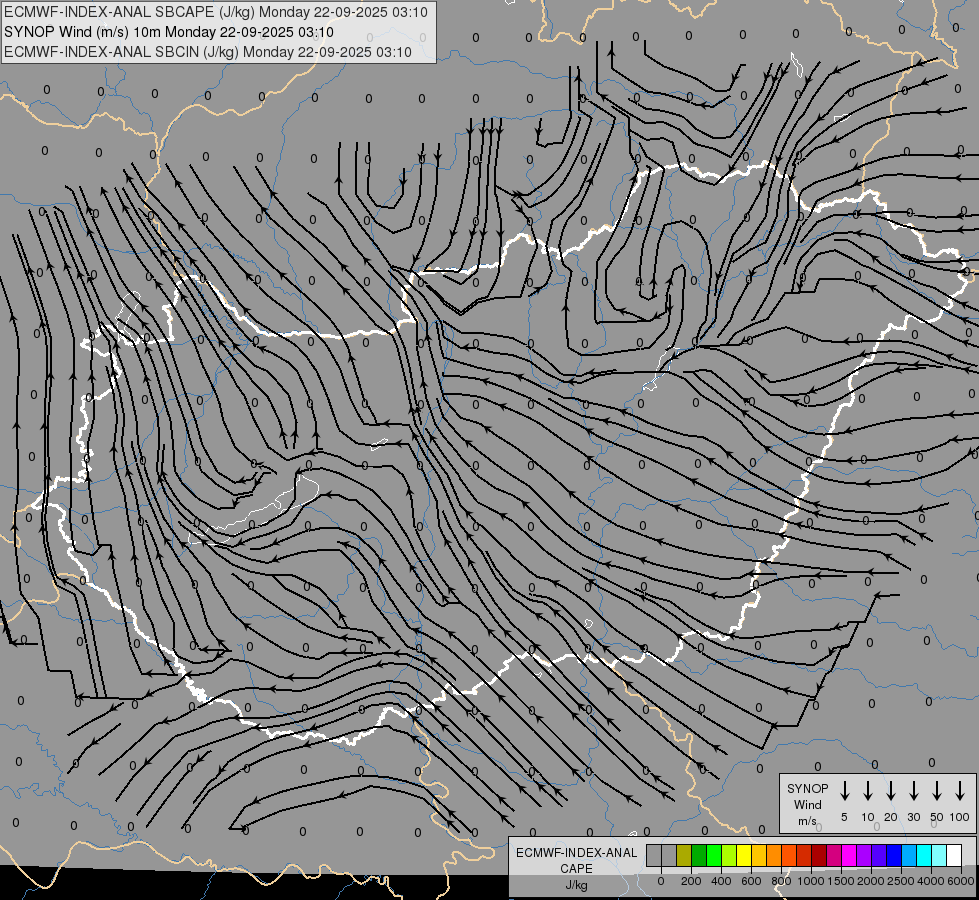Pick the pure blue swatch before 2500
This screenshot has width=979, height=900.
coord(893,855)
